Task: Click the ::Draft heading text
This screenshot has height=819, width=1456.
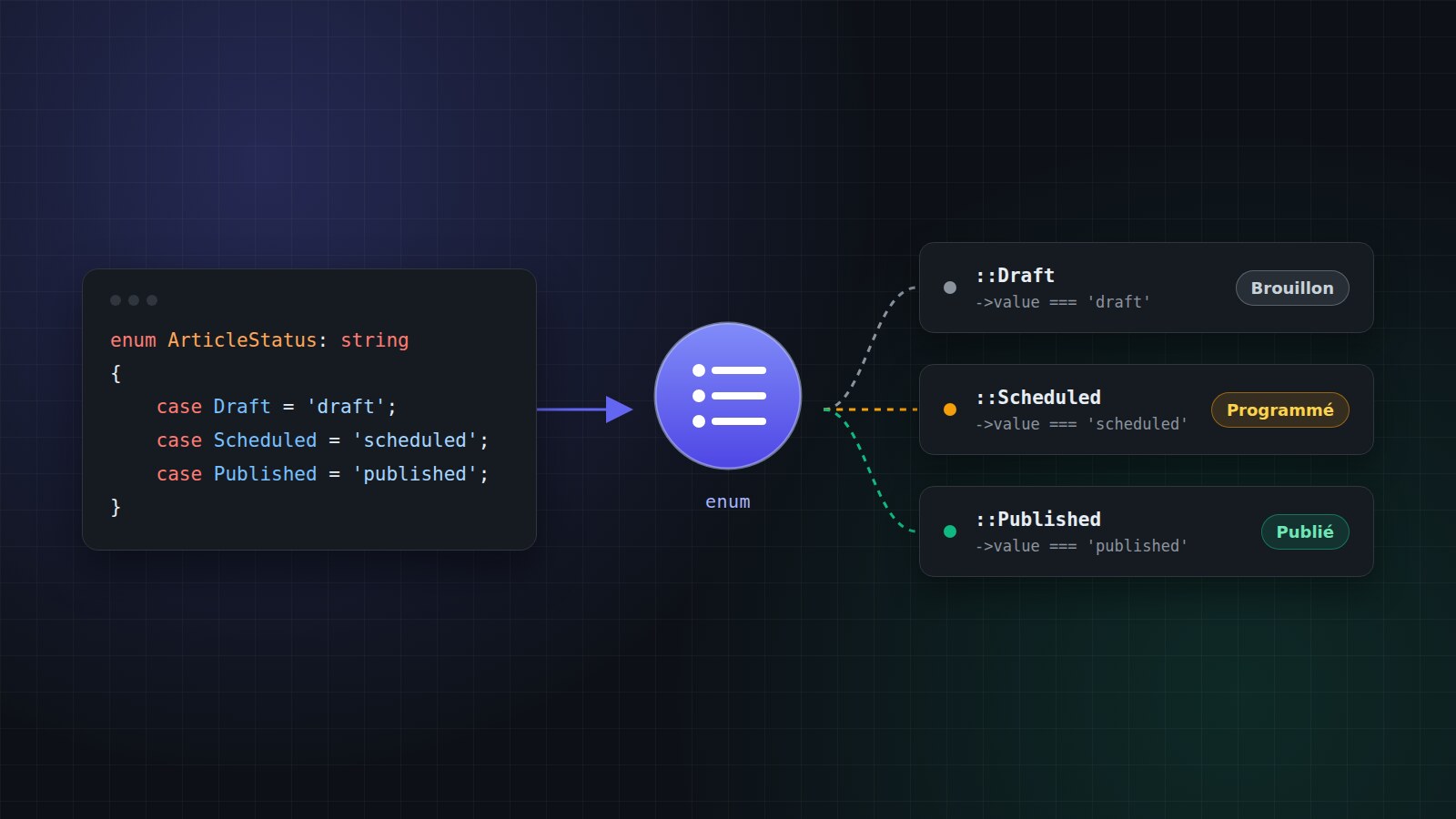Action: [x=1015, y=275]
